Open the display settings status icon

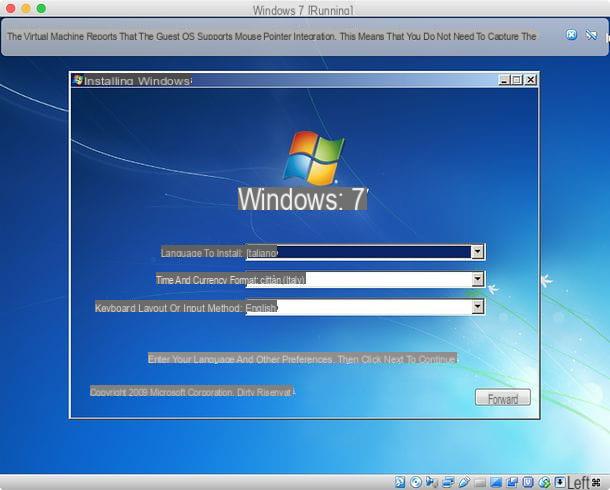coord(496,483)
